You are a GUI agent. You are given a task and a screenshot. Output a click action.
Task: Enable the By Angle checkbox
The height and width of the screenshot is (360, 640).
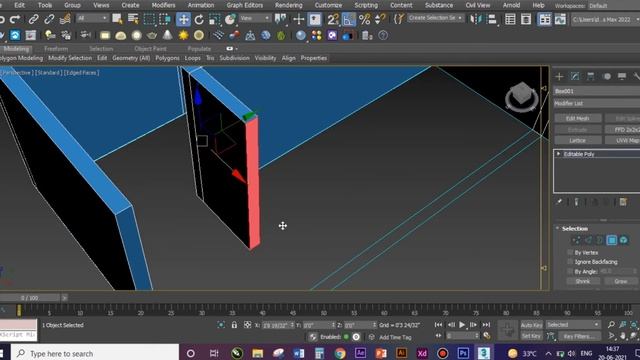[x=570, y=271]
